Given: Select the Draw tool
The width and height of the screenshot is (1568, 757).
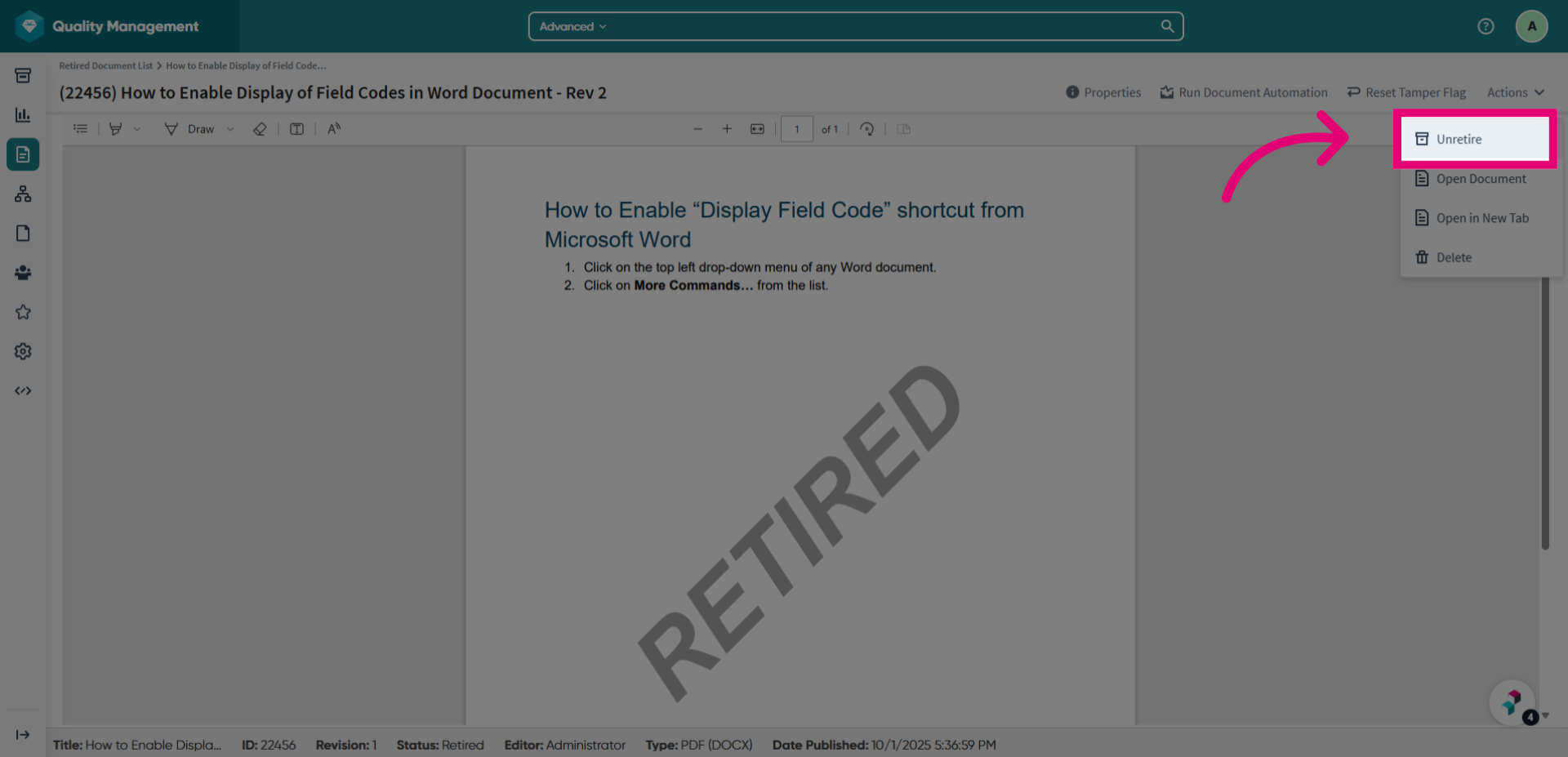Looking at the screenshot, I should pos(189,129).
